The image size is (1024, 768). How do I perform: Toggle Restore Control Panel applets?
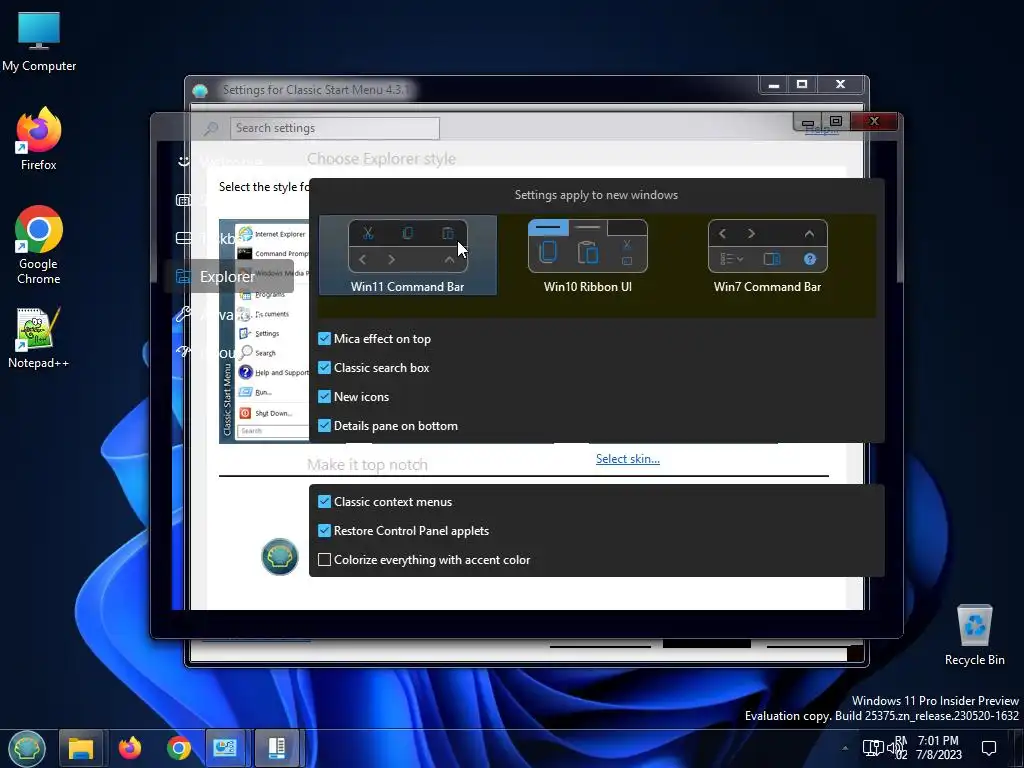pos(325,530)
